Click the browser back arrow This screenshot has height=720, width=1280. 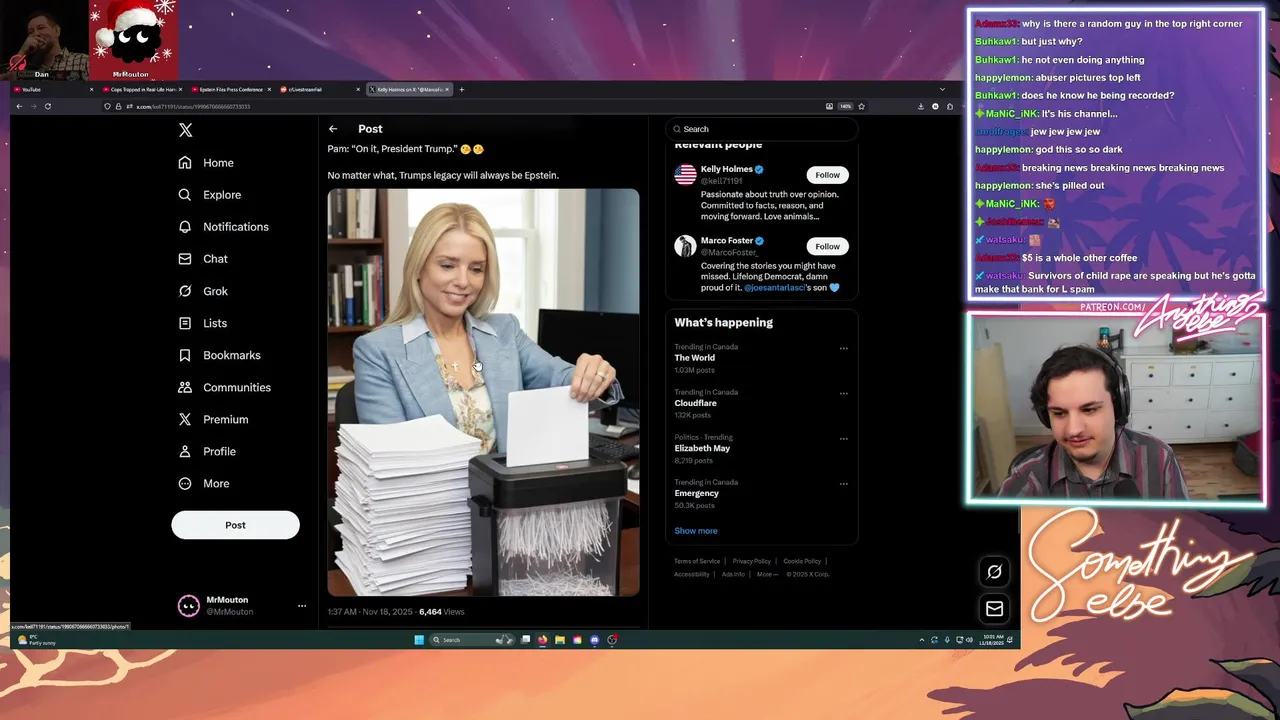click(18, 106)
